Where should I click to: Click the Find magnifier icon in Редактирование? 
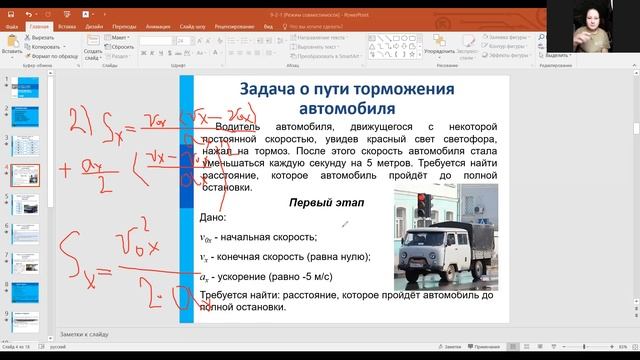point(541,37)
